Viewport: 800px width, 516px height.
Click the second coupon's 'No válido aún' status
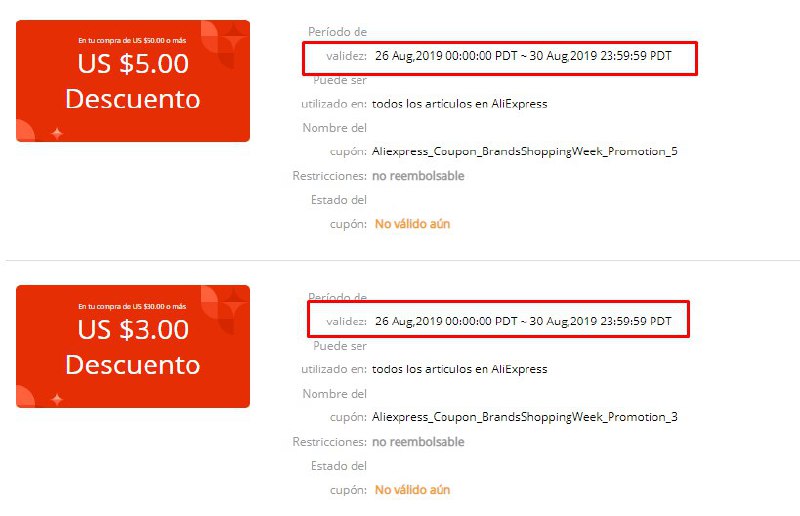pyautogui.click(x=412, y=489)
